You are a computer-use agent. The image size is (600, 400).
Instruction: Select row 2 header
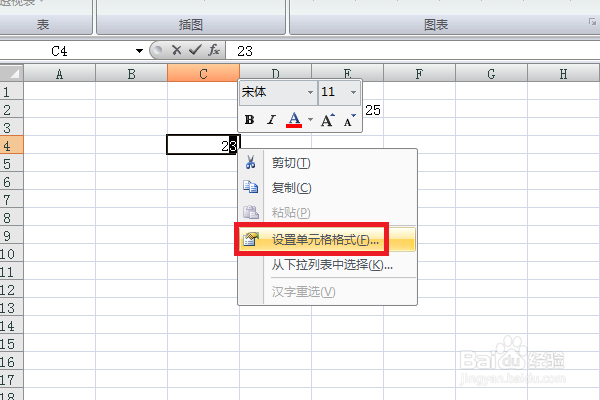click(11, 109)
